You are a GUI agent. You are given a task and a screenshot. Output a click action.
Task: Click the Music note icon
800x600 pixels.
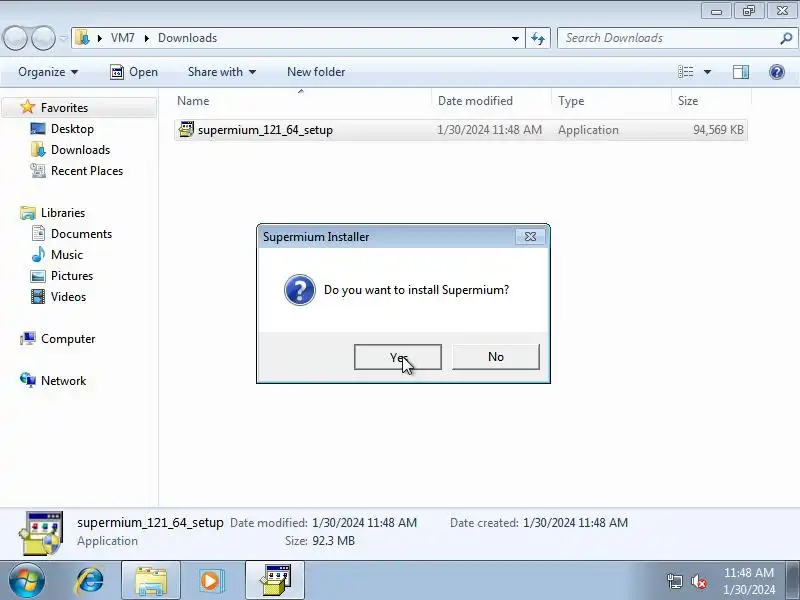[38, 255]
